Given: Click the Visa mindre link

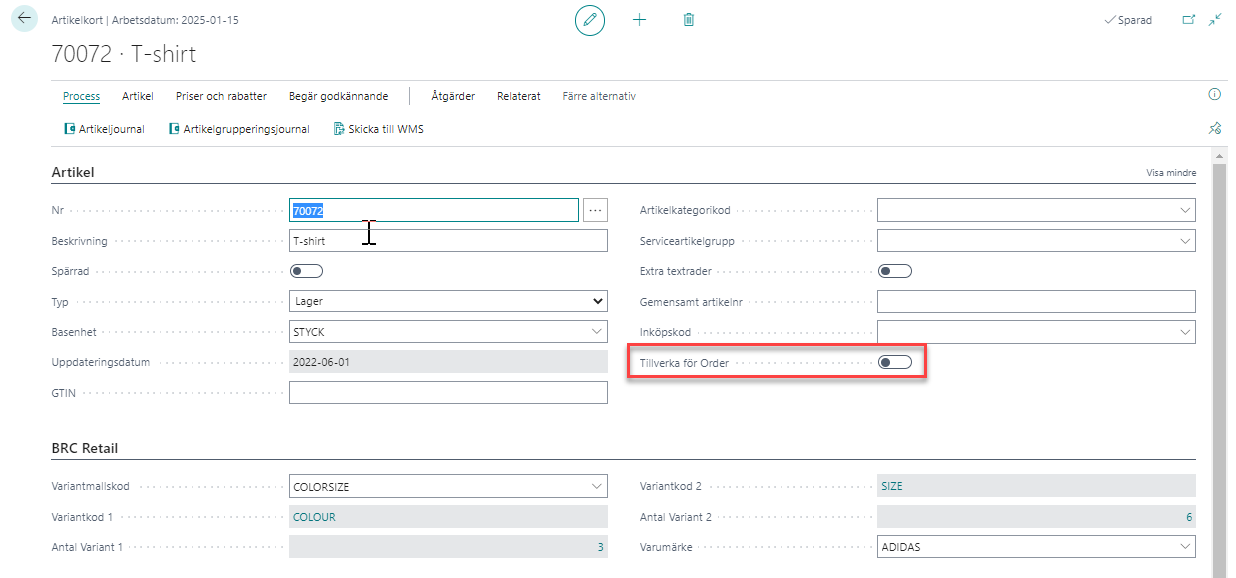Looking at the screenshot, I should click(x=1171, y=173).
